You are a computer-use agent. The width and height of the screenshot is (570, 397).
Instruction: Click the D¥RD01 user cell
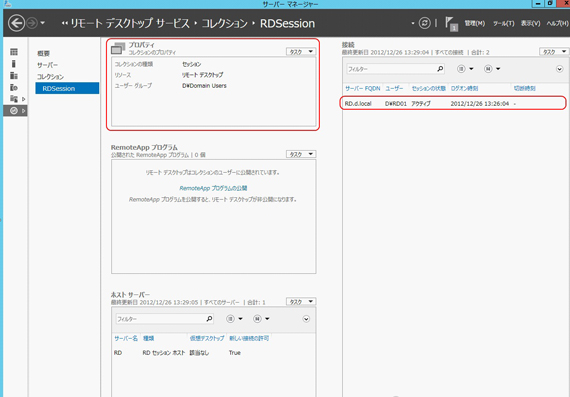tap(396, 104)
